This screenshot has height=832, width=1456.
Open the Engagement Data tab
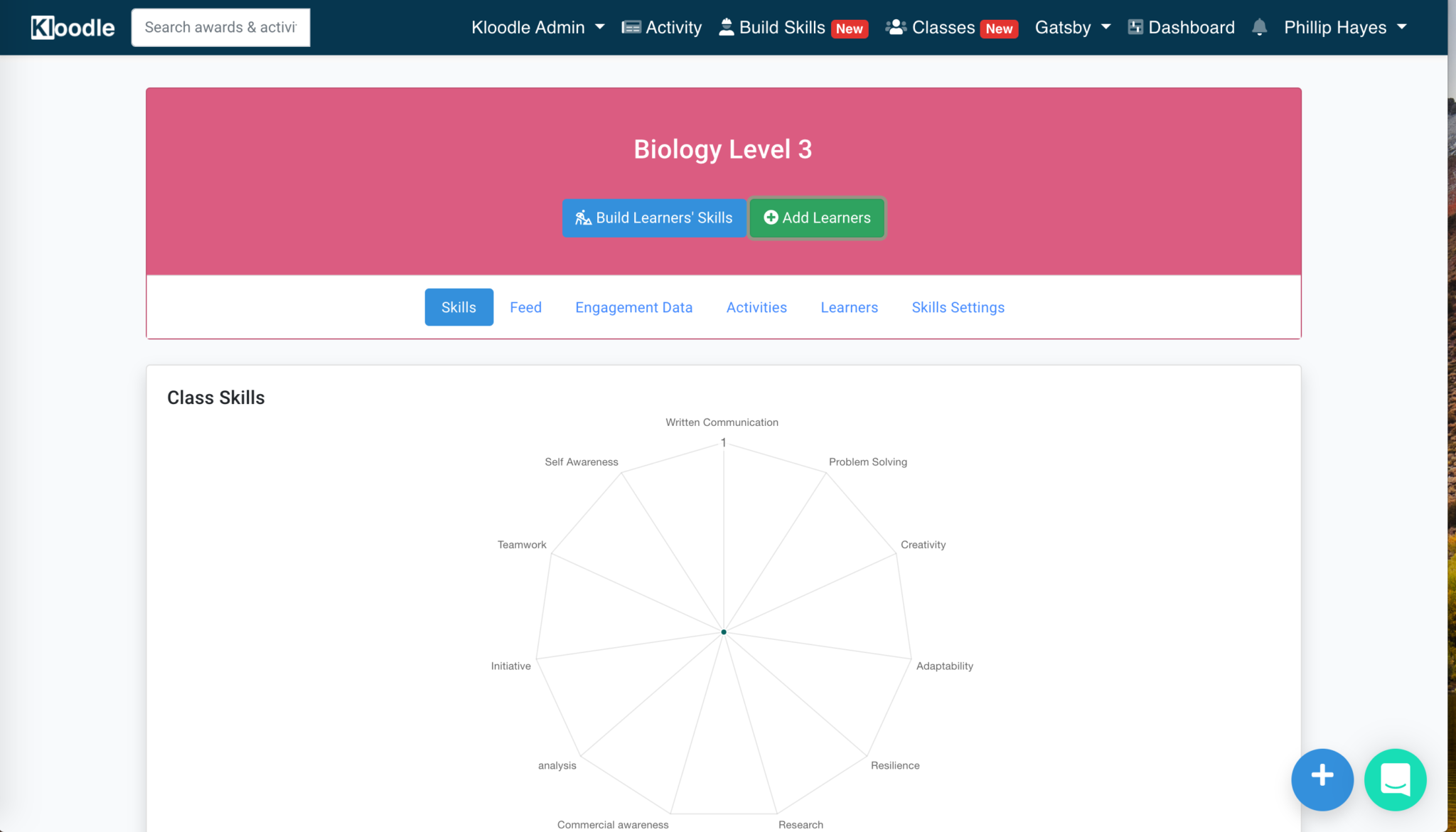633,307
